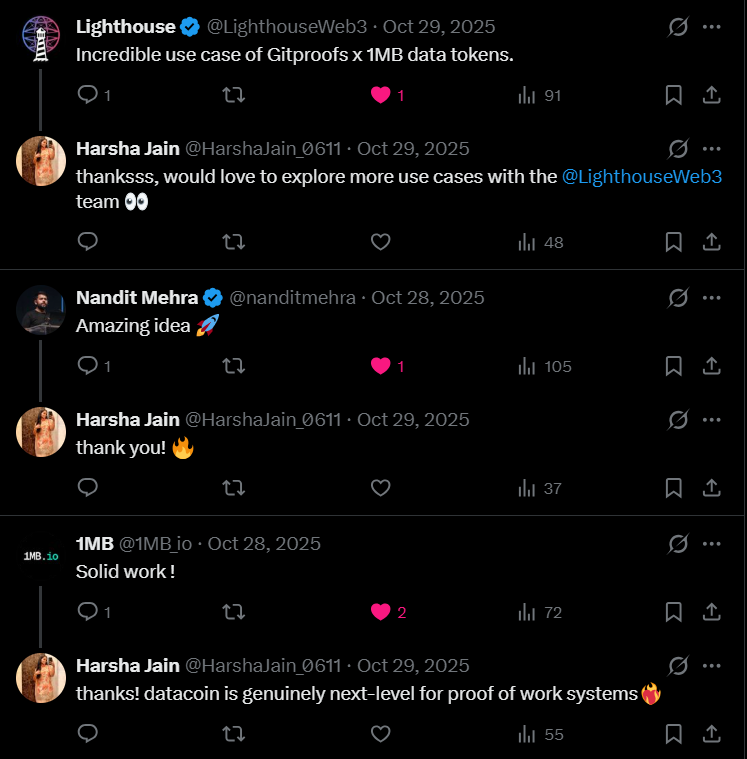Unlike Nandit Mehra's Amazing idea tweet
747x759 pixels.
380,366
